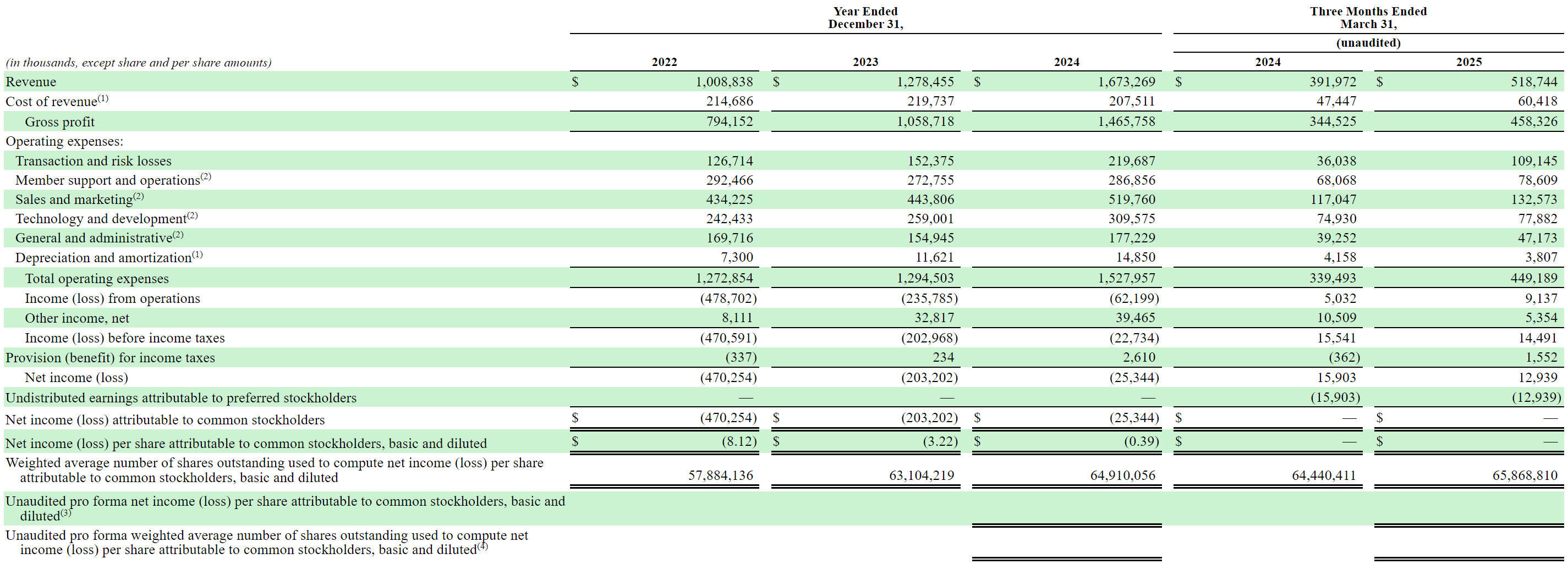Select the Undistributed earnings attributable to preferred stockholders row
The height and width of the screenshot is (564, 1568).
784,397
